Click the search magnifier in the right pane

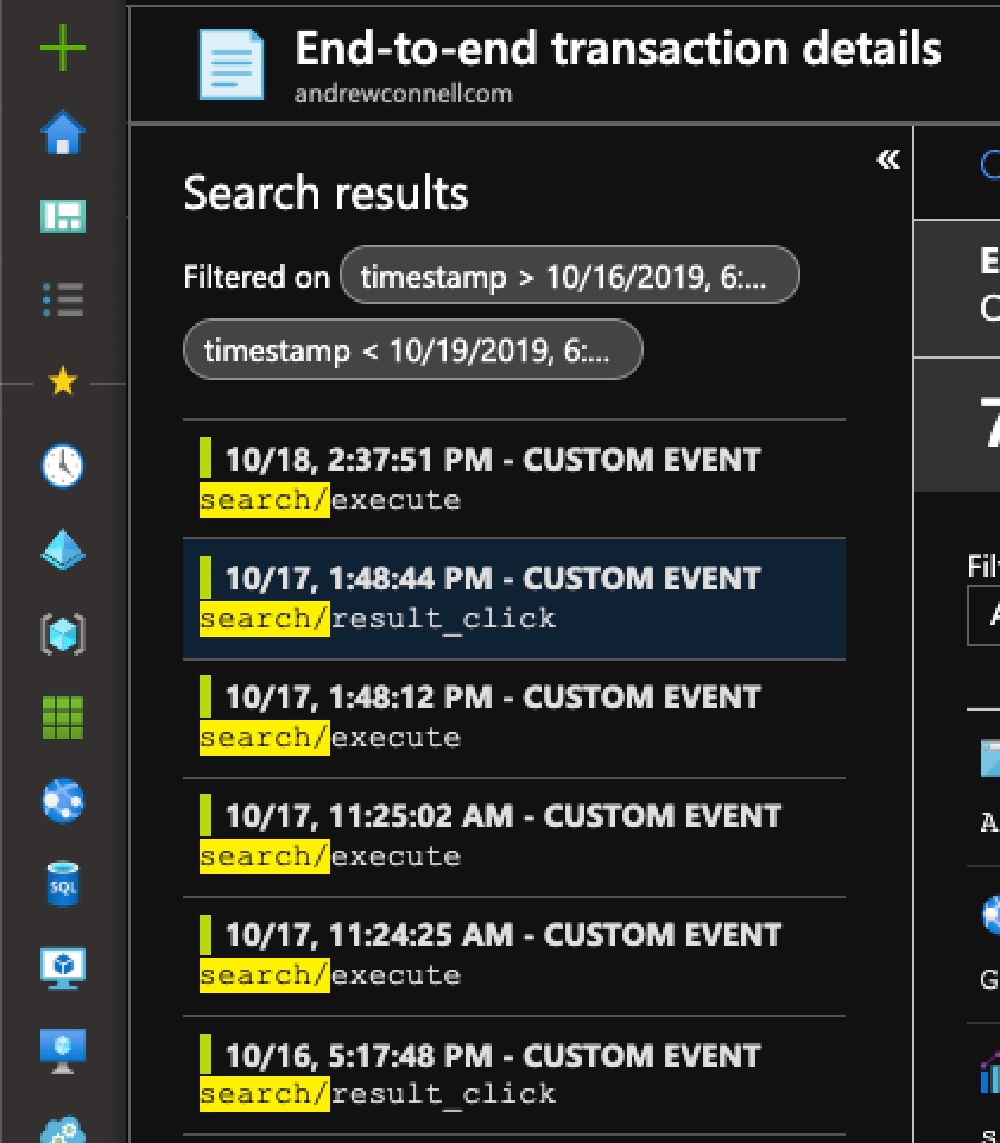coord(992,165)
